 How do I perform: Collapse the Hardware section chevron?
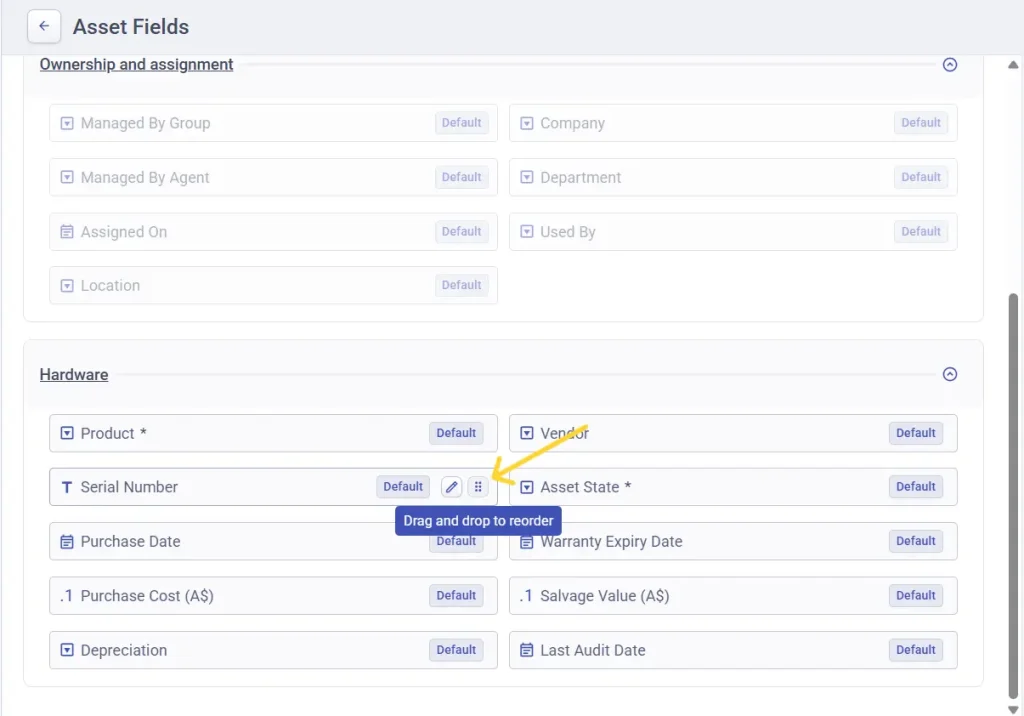(x=949, y=373)
